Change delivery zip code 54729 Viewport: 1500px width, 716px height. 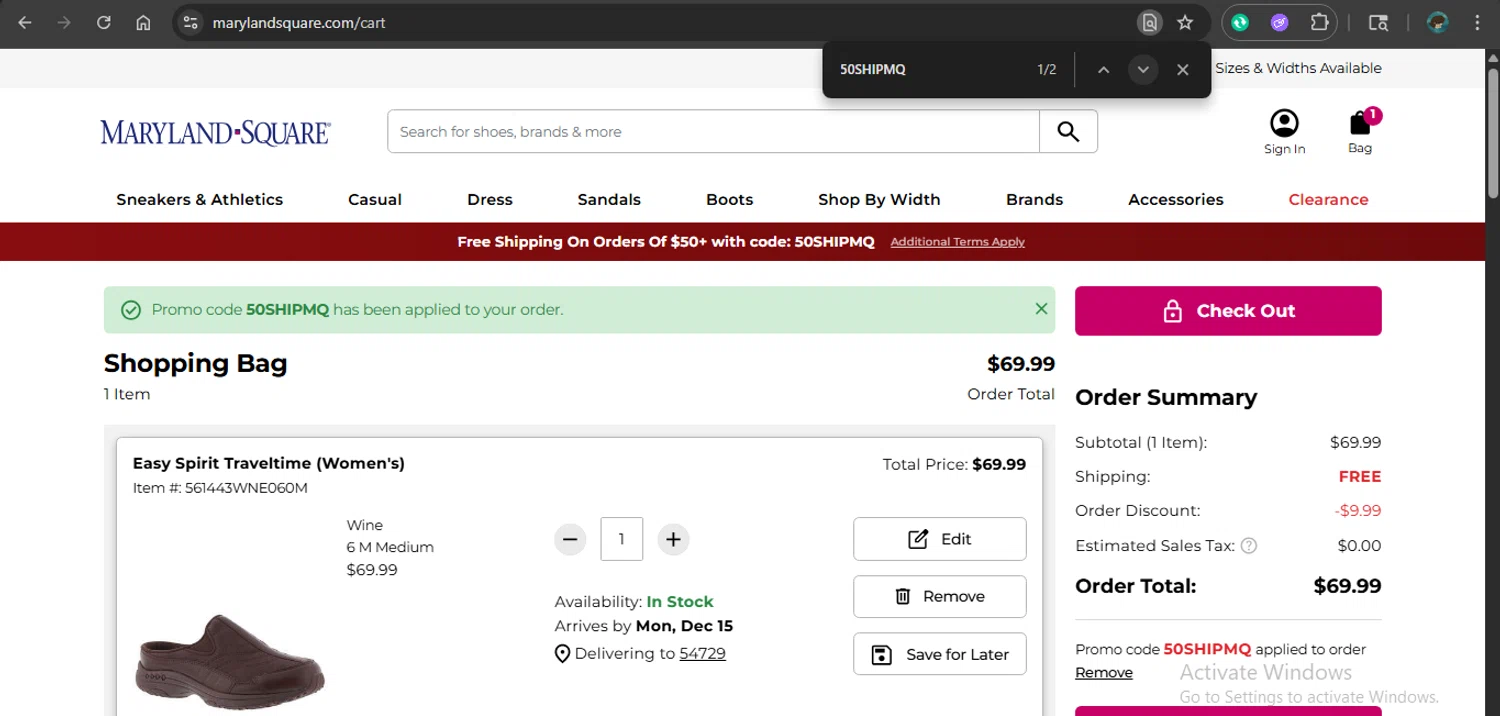(x=702, y=653)
